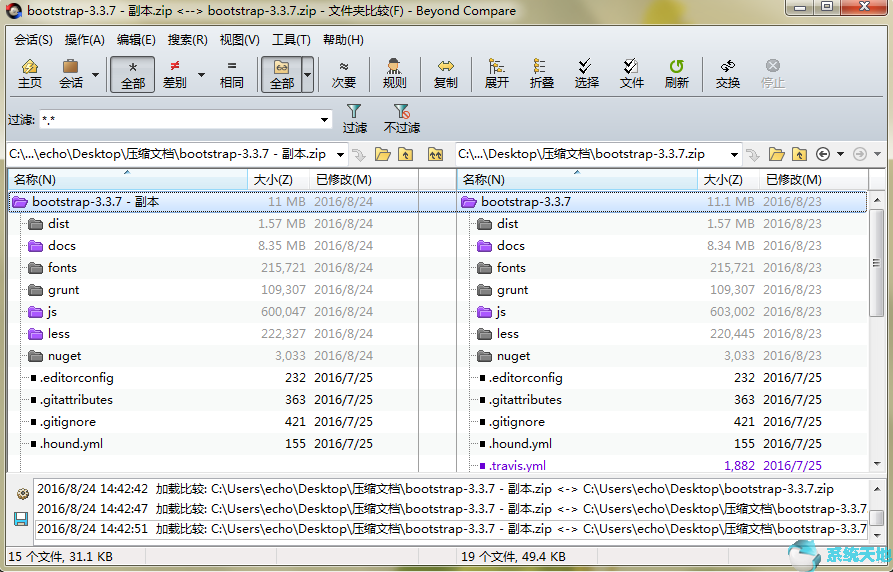Toggle Show Same (相同) filter
893x572 pixels.
(231, 74)
